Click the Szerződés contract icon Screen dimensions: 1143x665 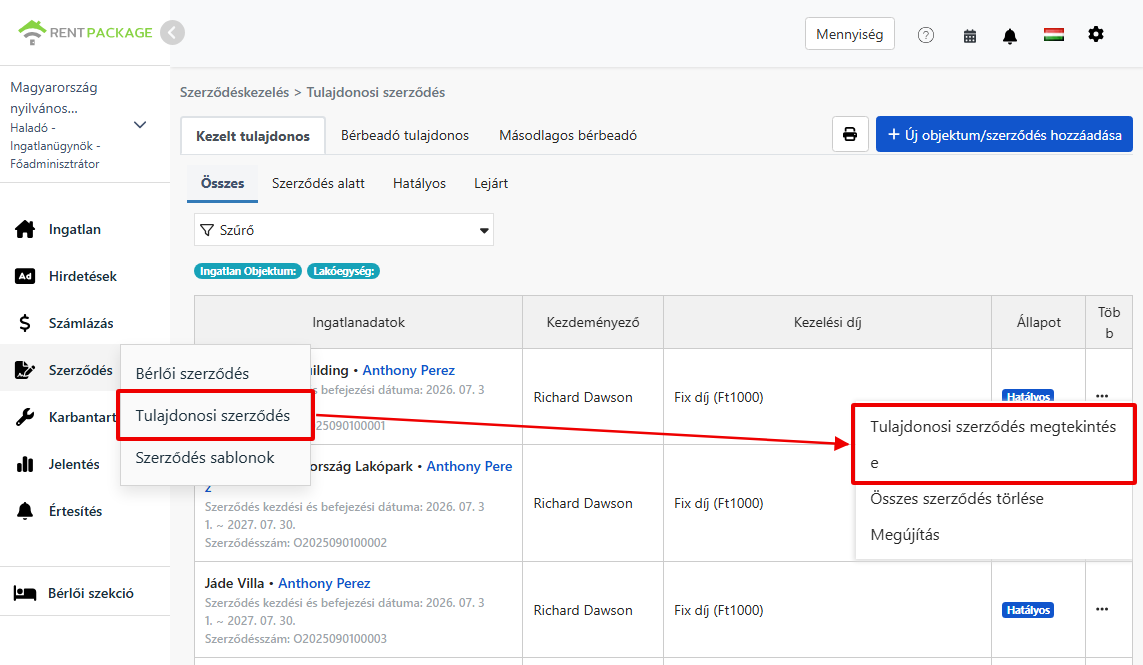(x=25, y=370)
